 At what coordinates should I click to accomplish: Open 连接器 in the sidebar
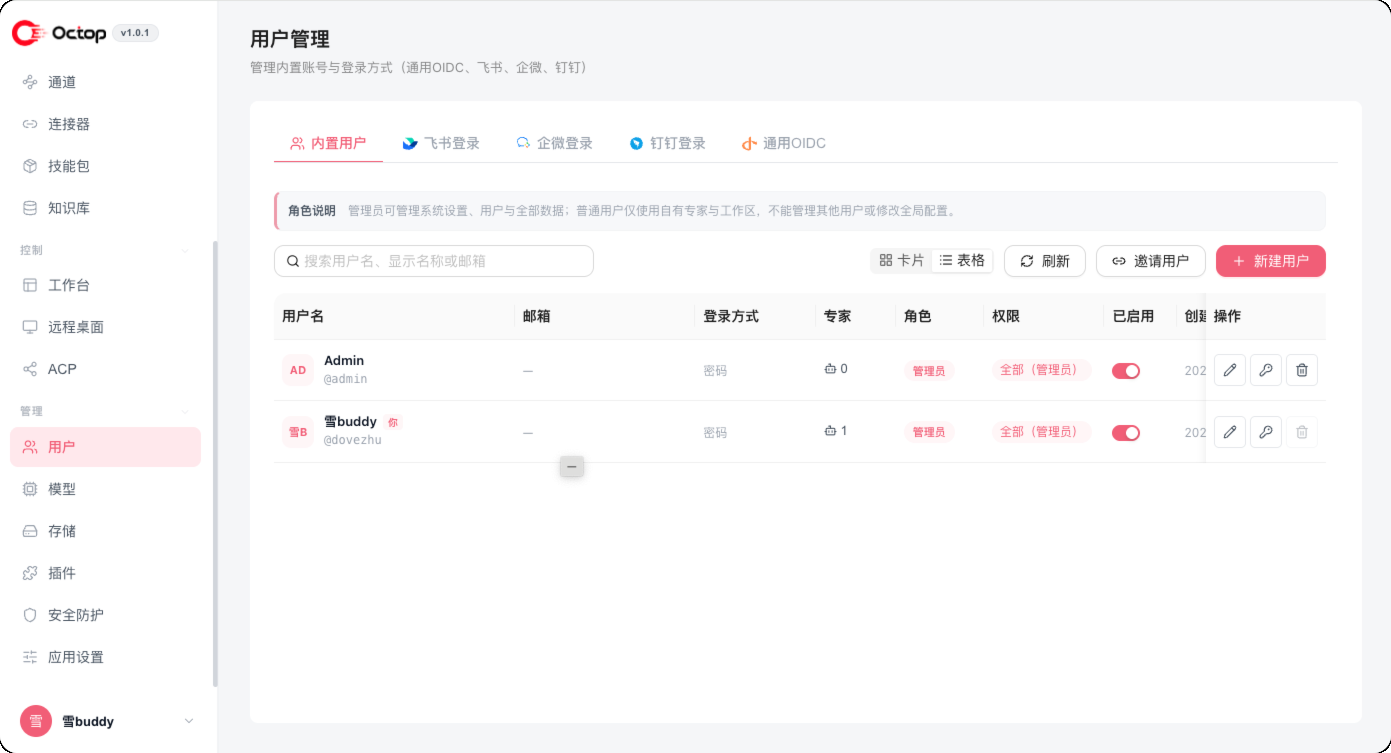(105, 124)
